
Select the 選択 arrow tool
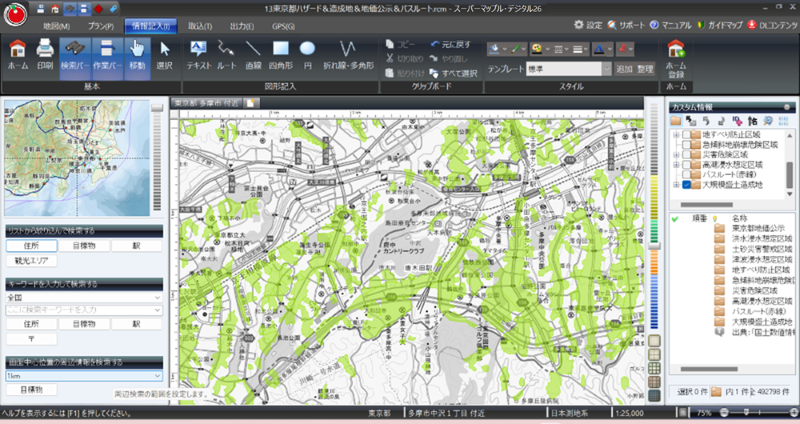coord(164,55)
